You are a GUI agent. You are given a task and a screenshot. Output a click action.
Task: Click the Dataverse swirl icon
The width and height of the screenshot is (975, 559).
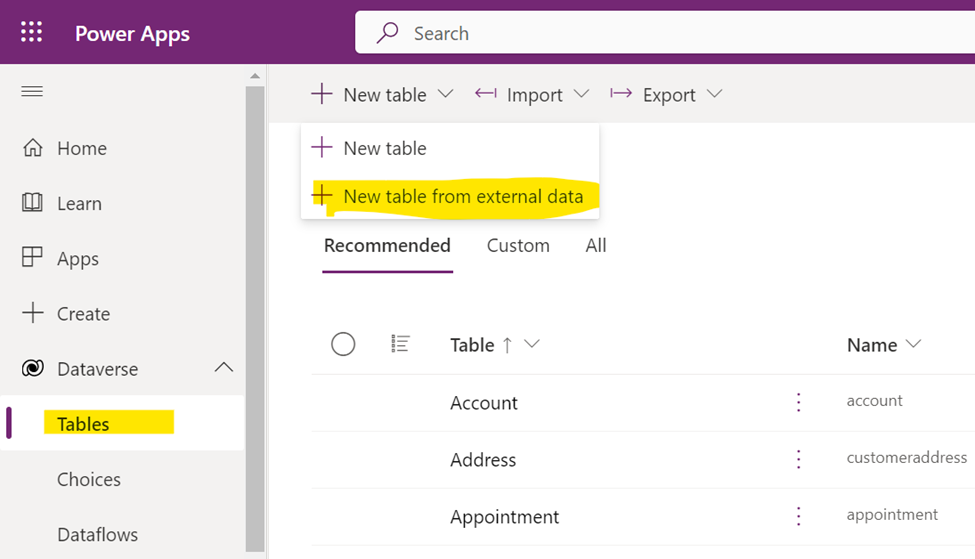tap(32, 368)
